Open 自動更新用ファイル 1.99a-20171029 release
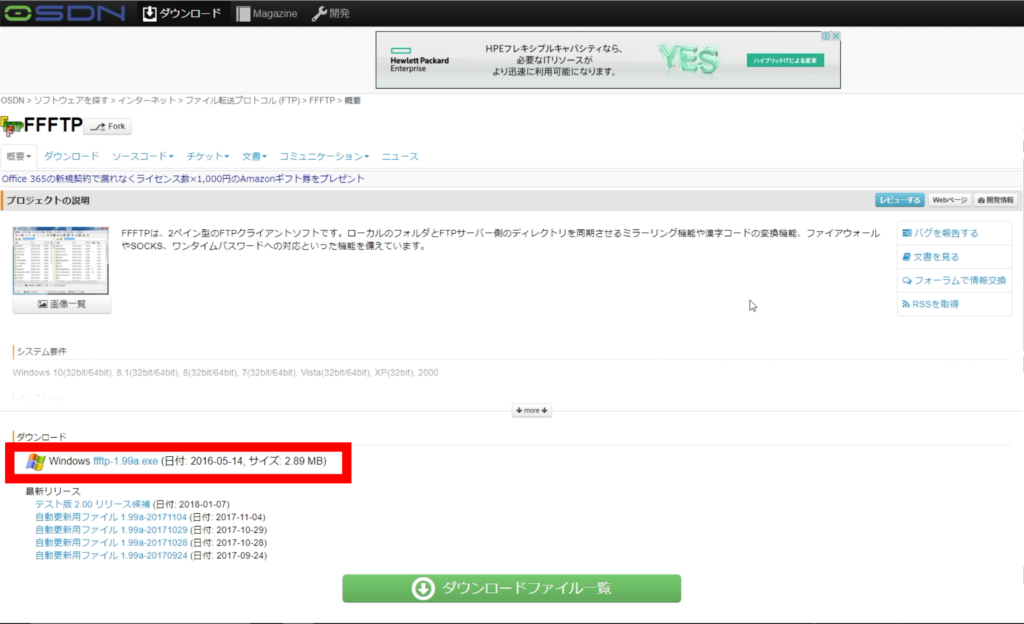This screenshot has height=624, width=1024. [x=111, y=530]
